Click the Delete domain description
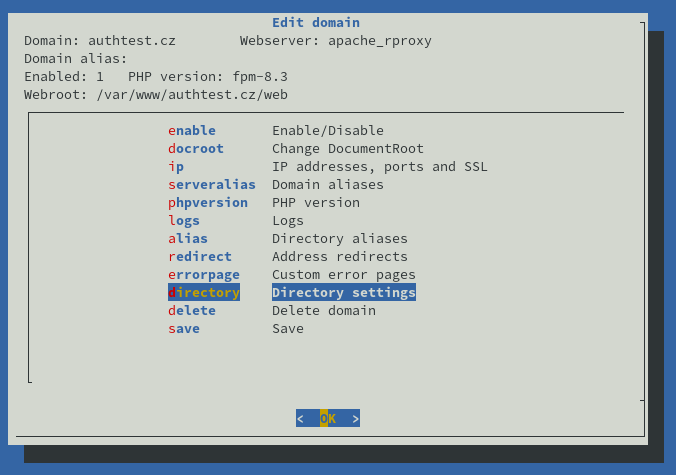Viewport: 676px width, 475px height. click(x=324, y=311)
